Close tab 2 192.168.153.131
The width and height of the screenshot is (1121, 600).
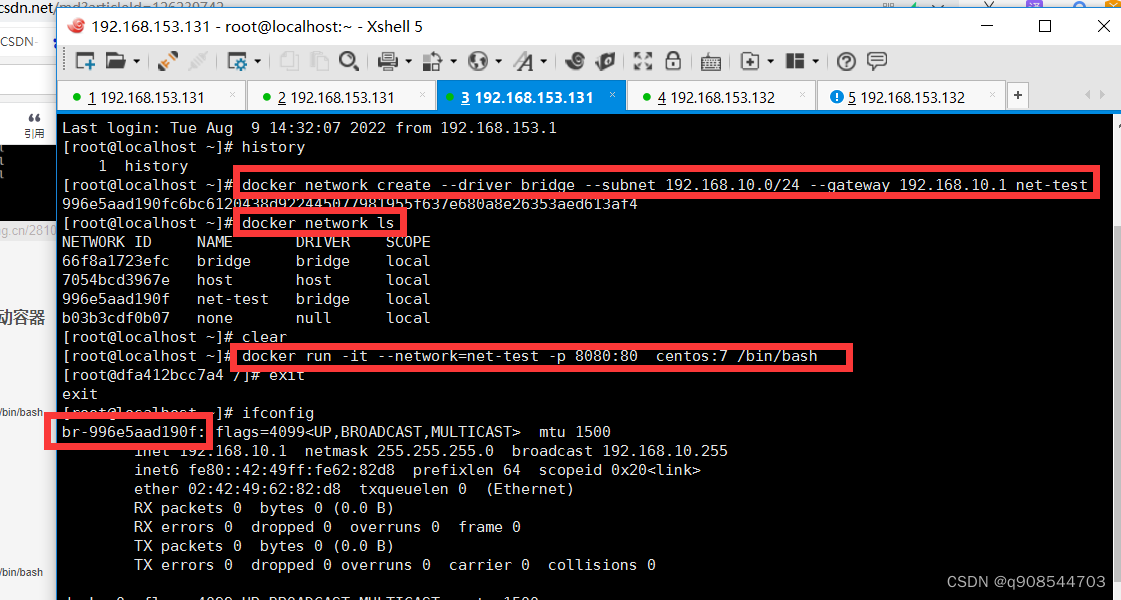423,94
